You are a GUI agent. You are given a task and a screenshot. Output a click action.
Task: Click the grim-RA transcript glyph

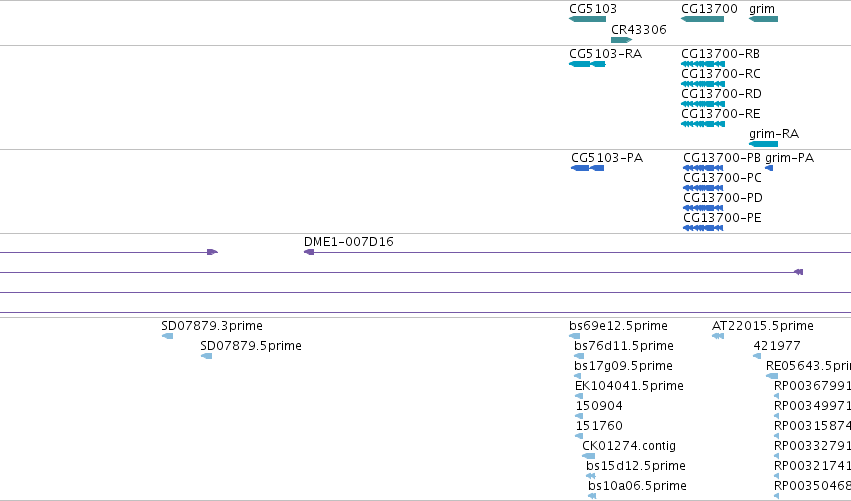[x=763, y=144]
